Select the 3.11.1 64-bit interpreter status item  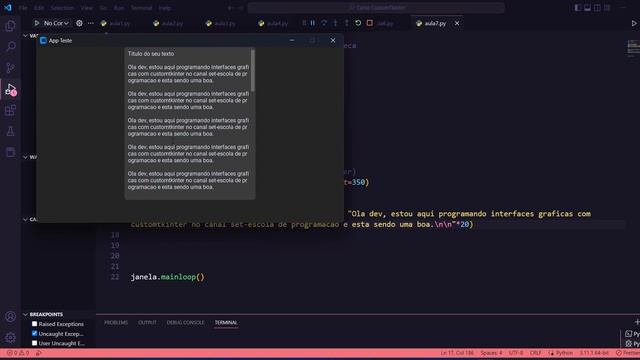(x=594, y=353)
